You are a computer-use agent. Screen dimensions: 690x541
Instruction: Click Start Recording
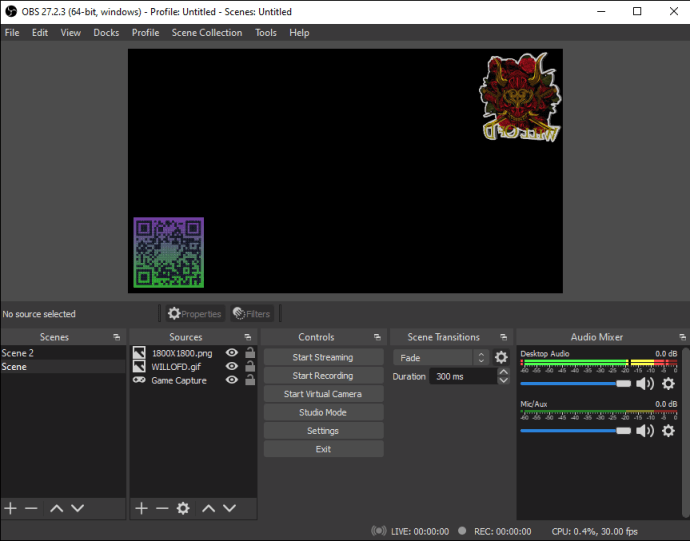pyautogui.click(x=323, y=375)
